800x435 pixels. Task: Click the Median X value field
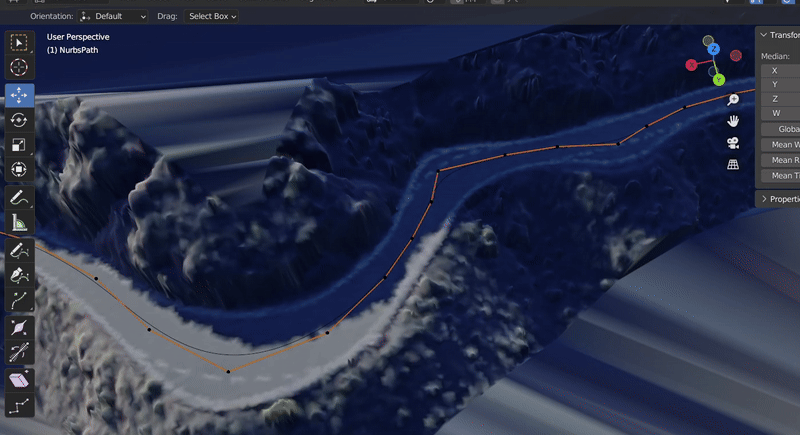(781, 71)
